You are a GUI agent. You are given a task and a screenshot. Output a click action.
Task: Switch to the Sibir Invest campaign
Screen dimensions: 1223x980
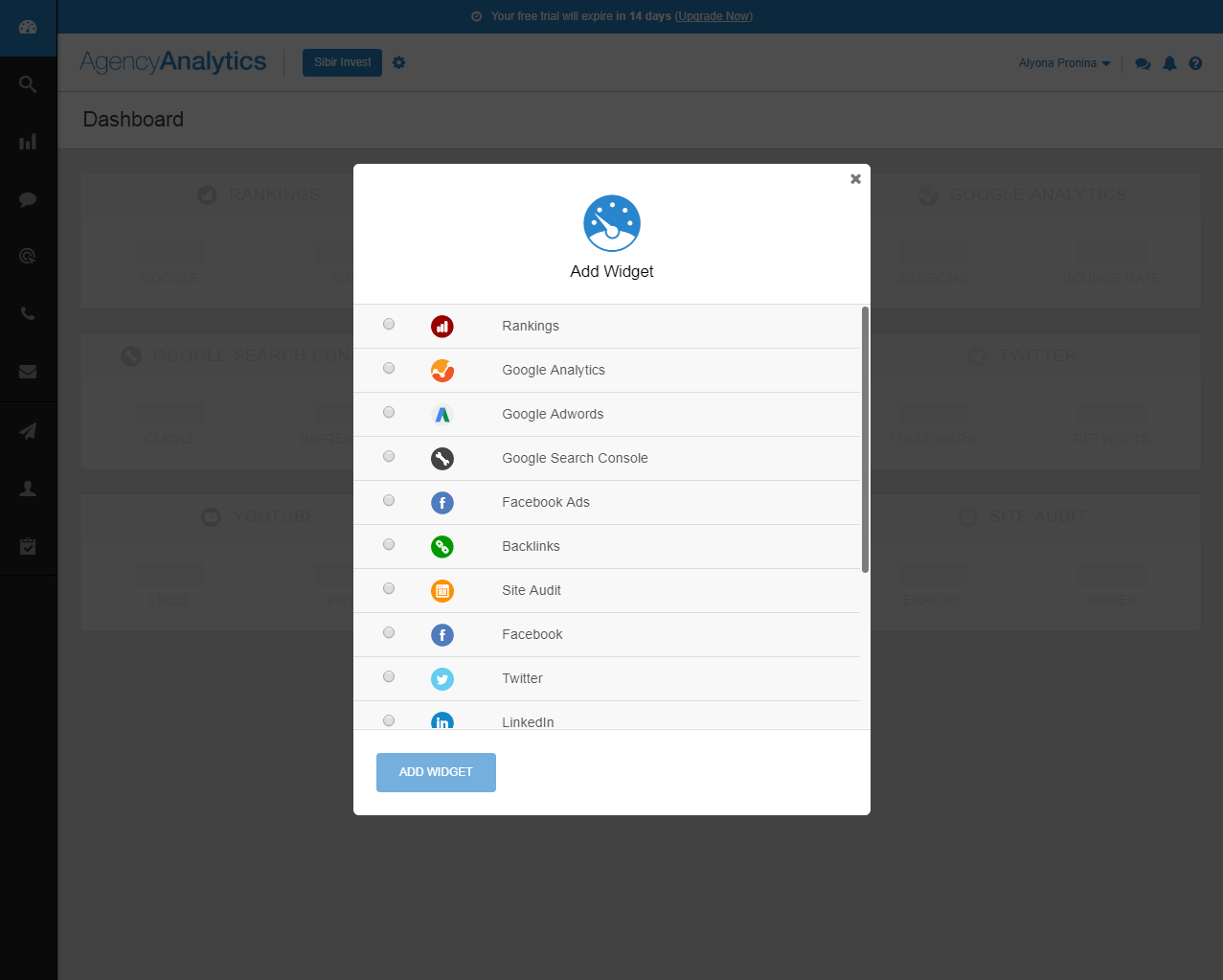point(342,62)
